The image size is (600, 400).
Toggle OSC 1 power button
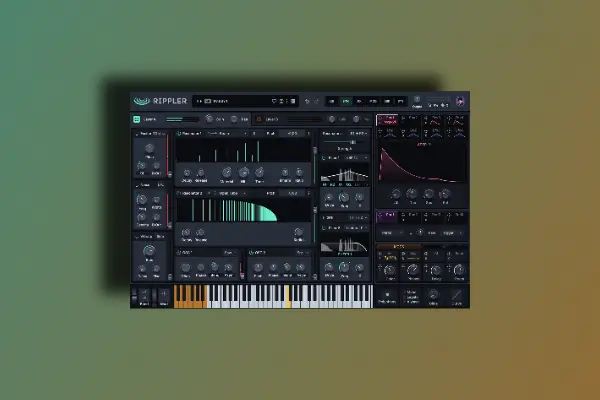coord(179,253)
